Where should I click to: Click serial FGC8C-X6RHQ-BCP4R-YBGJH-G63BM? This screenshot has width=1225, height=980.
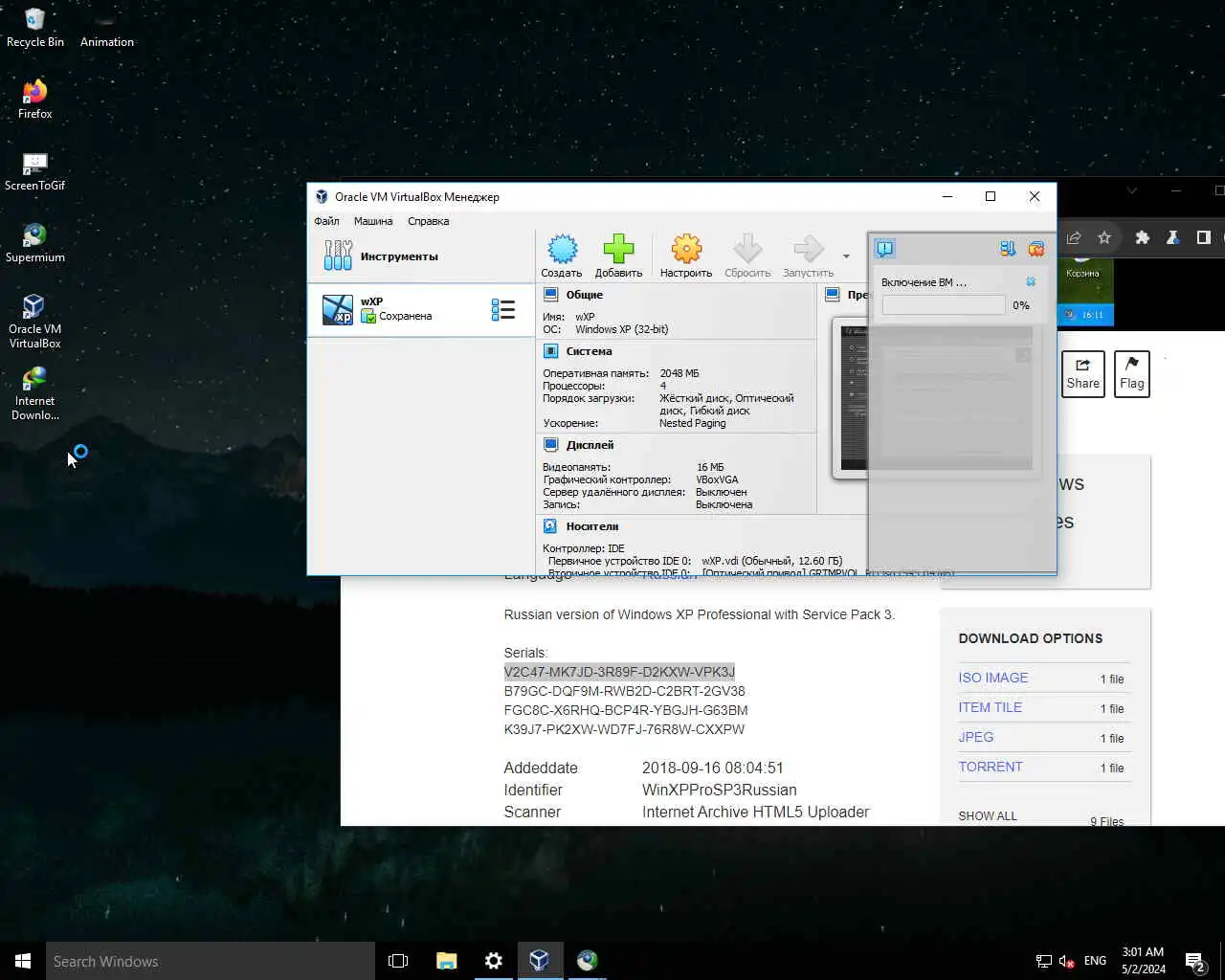(626, 710)
